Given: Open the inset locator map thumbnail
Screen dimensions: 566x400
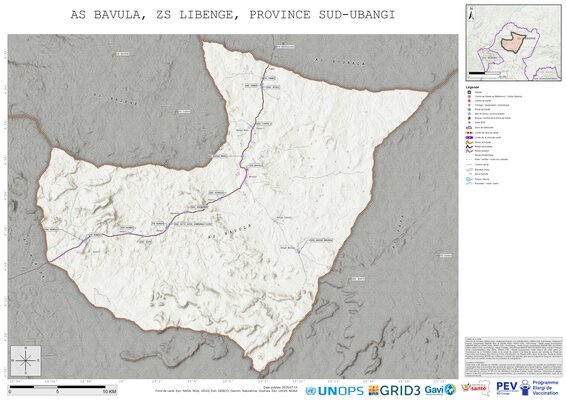Looking at the screenshot, I should click(513, 42).
